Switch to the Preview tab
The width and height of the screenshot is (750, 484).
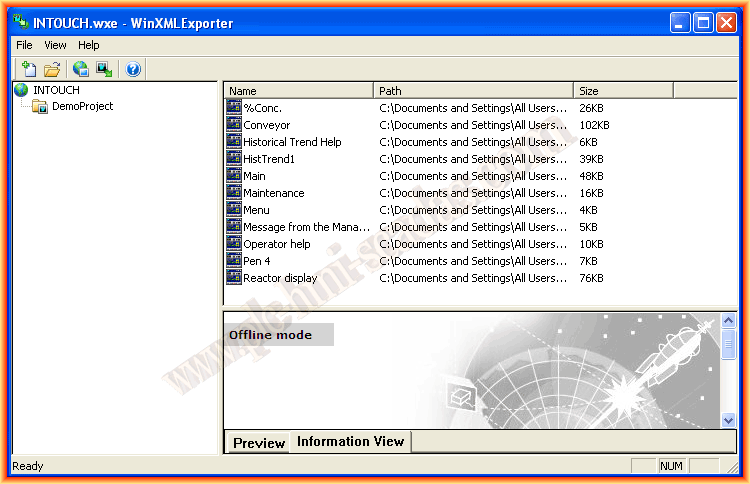point(259,443)
